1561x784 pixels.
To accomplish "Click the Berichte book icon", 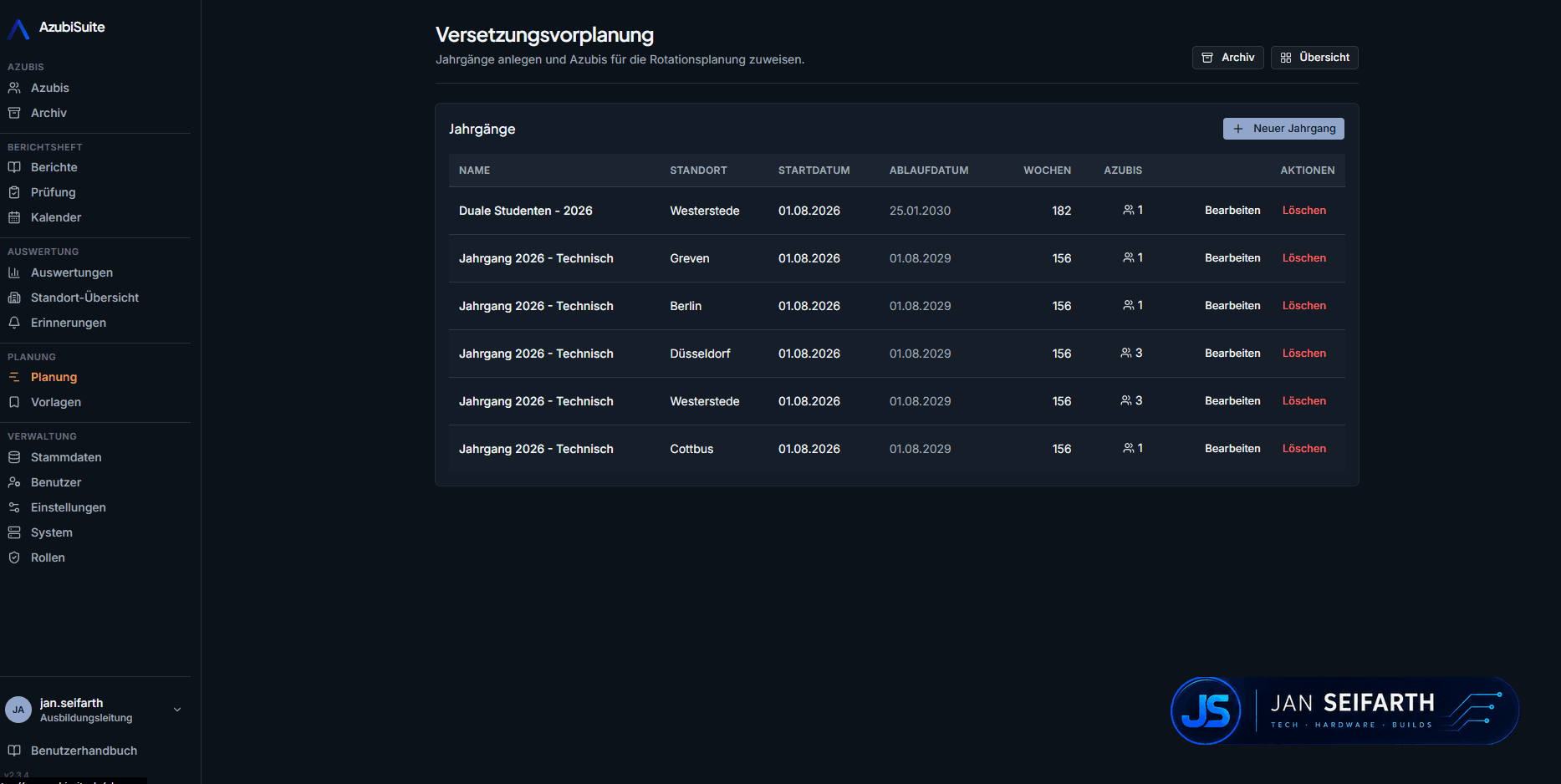I will [x=14, y=167].
